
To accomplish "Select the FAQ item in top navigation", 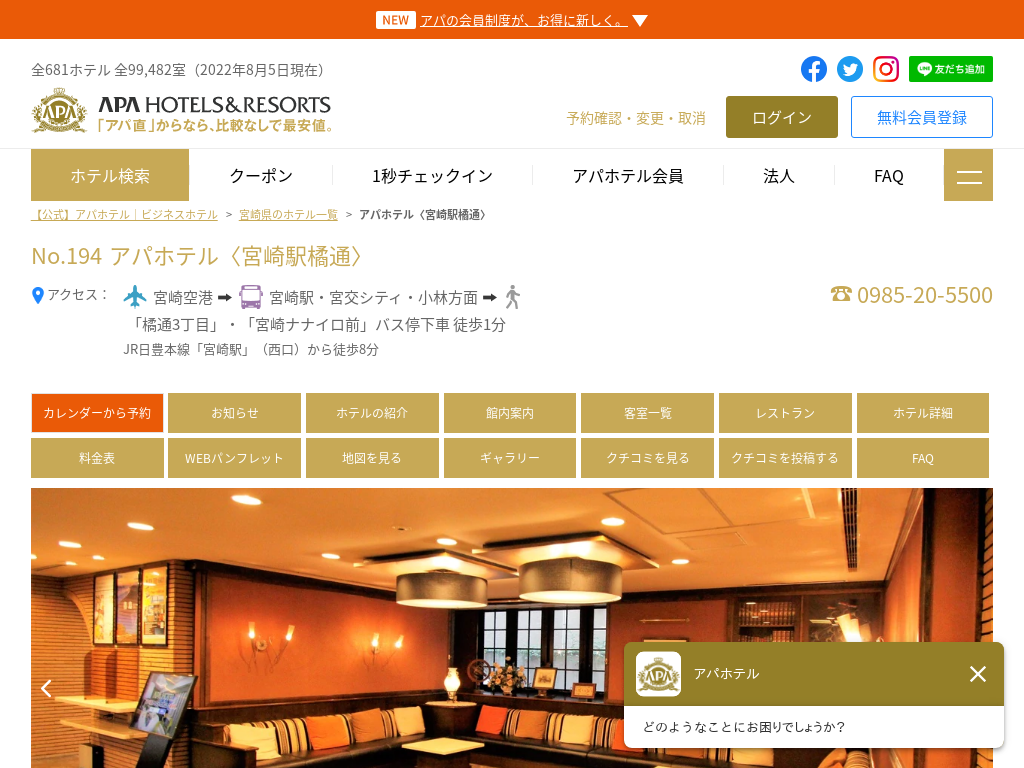I will 889,176.
